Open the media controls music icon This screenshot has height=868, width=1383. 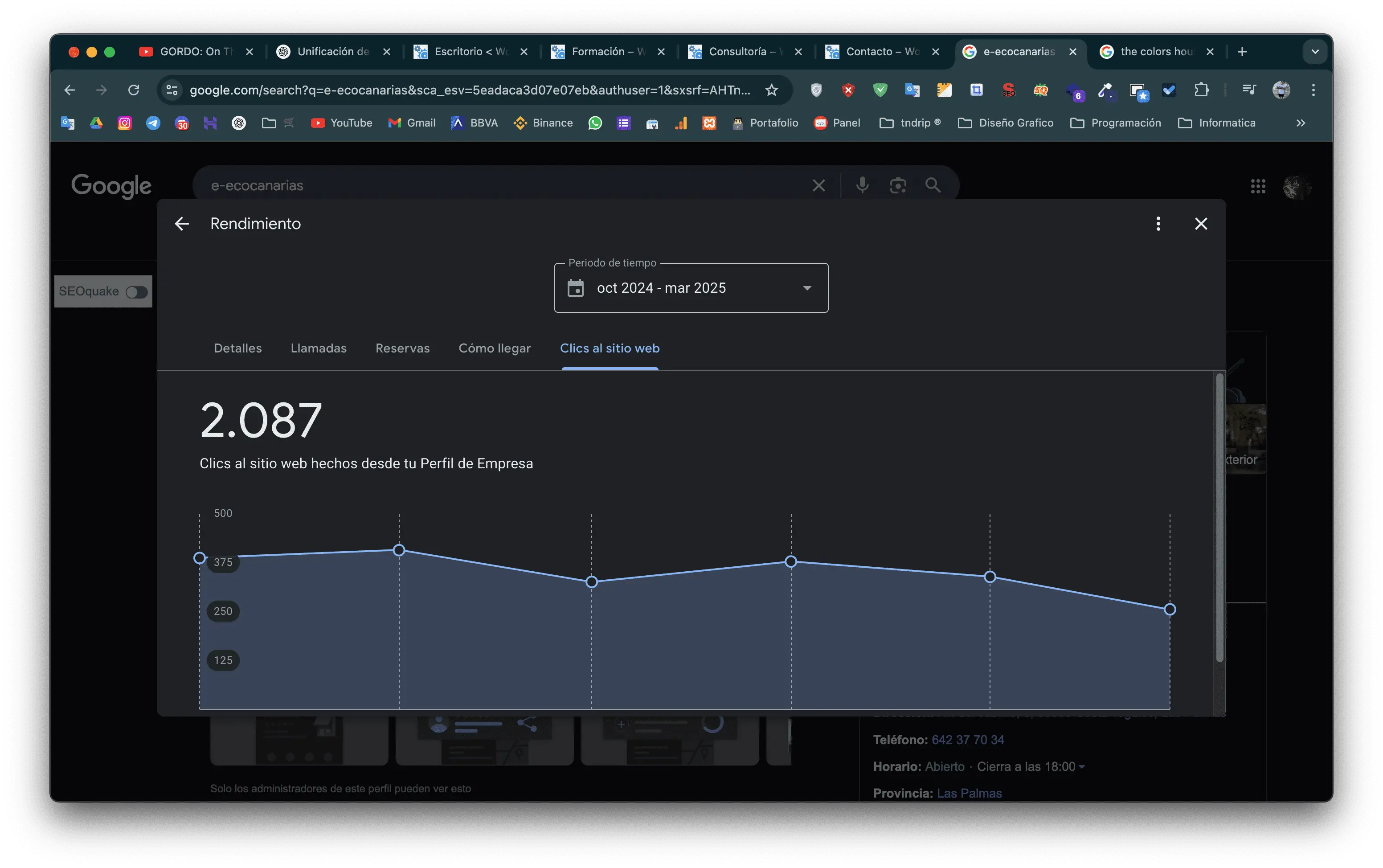1249,90
